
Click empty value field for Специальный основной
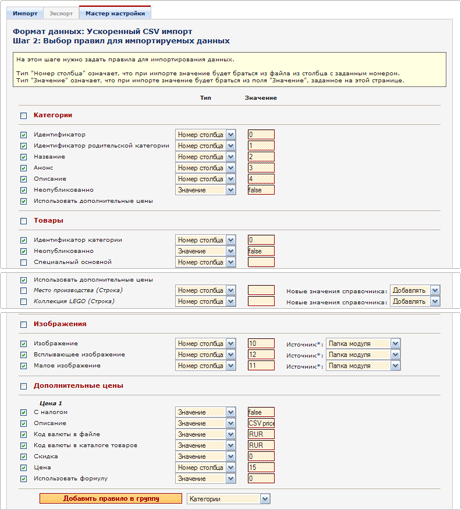(x=261, y=262)
